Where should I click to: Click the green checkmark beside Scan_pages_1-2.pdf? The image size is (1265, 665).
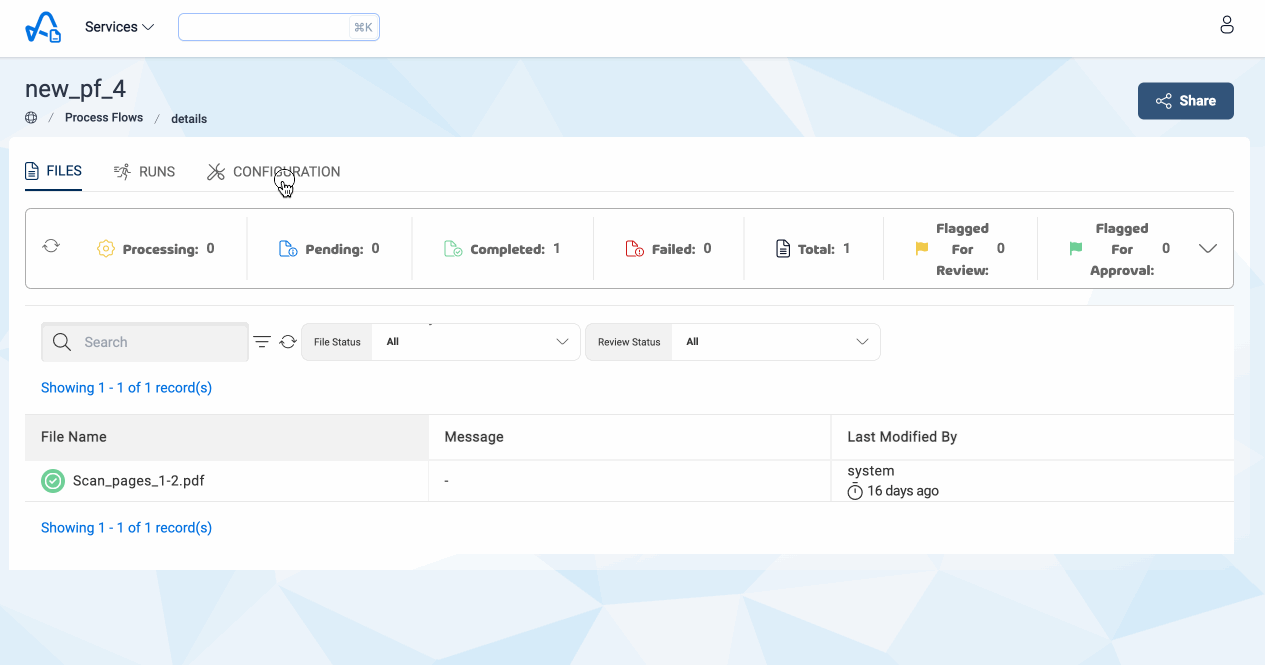pyautogui.click(x=52, y=481)
